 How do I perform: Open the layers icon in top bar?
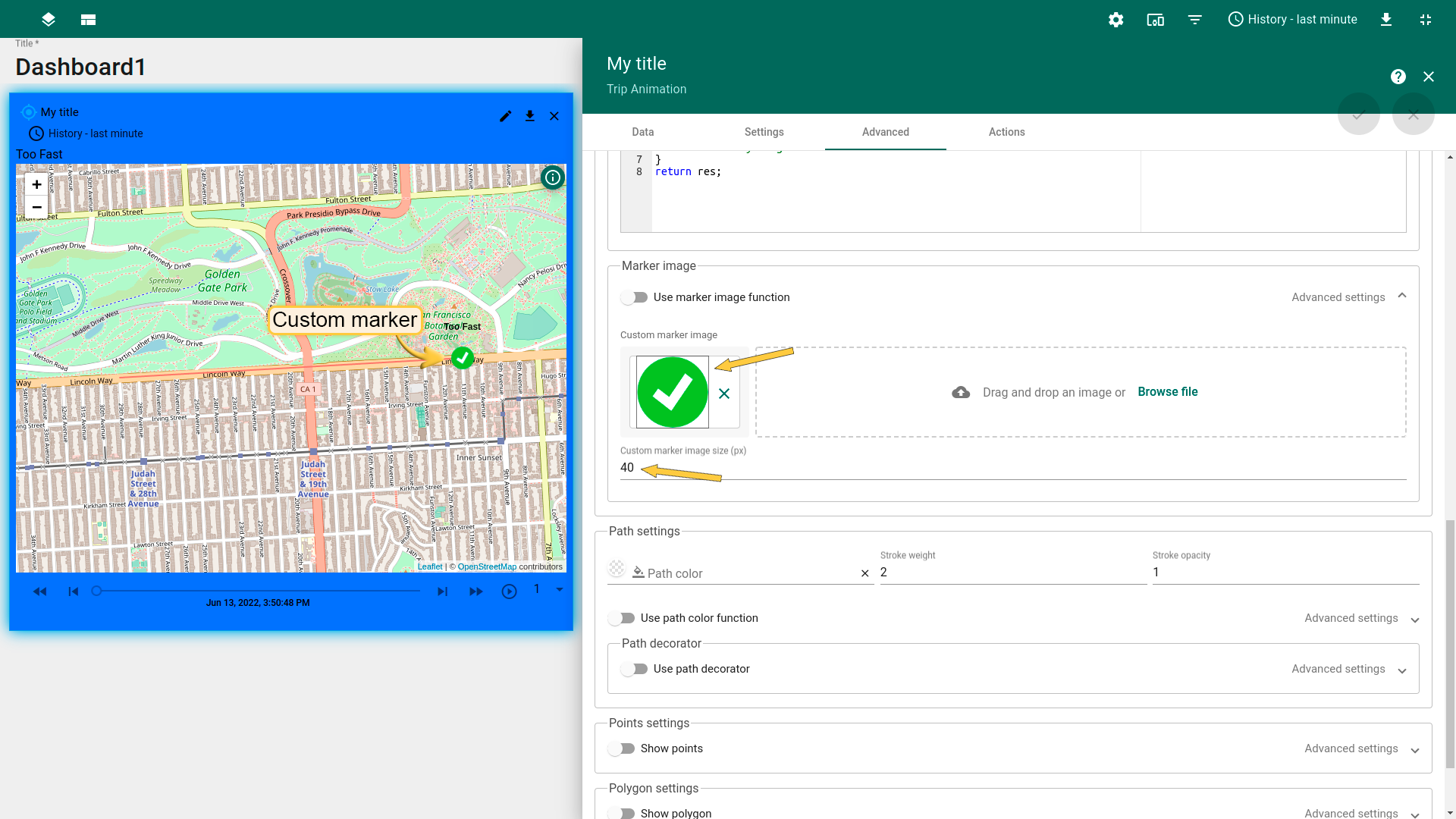coord(49,20)
